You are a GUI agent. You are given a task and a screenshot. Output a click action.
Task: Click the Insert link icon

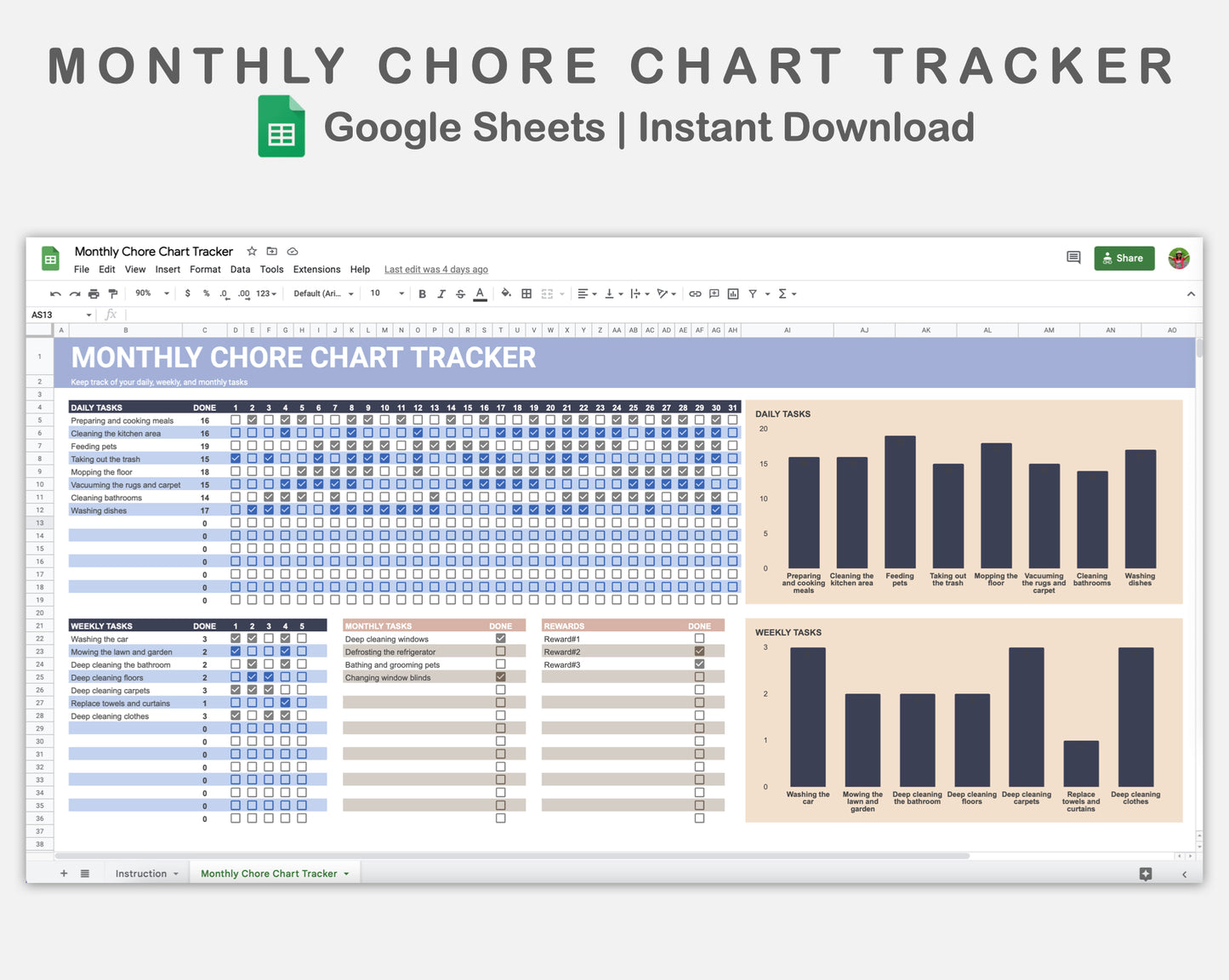tap(696, 293)
